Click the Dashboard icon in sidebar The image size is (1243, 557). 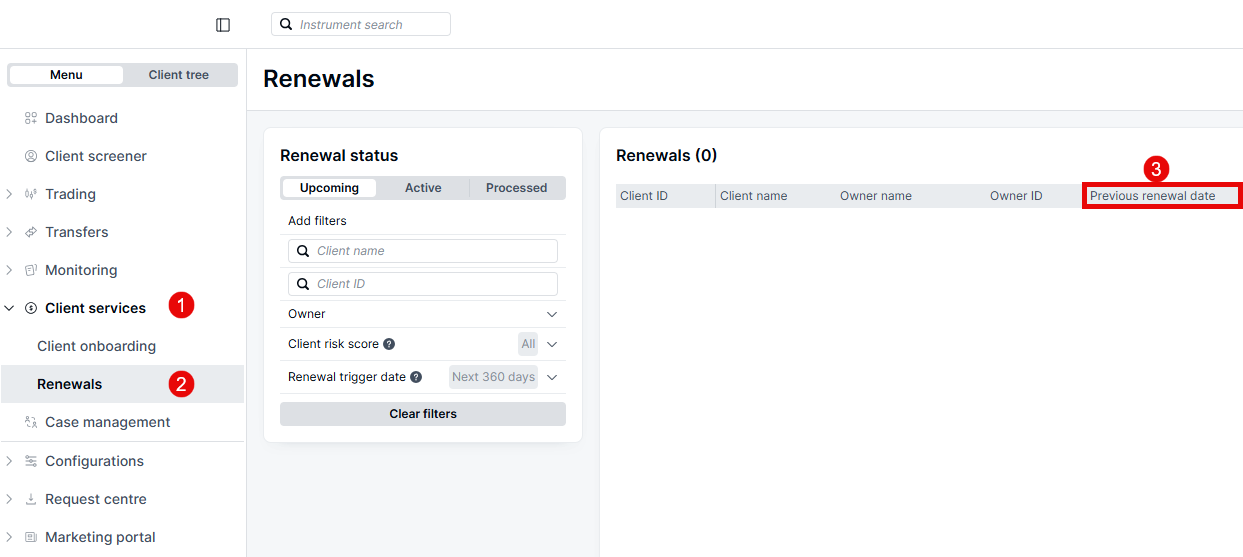[31, 118]
